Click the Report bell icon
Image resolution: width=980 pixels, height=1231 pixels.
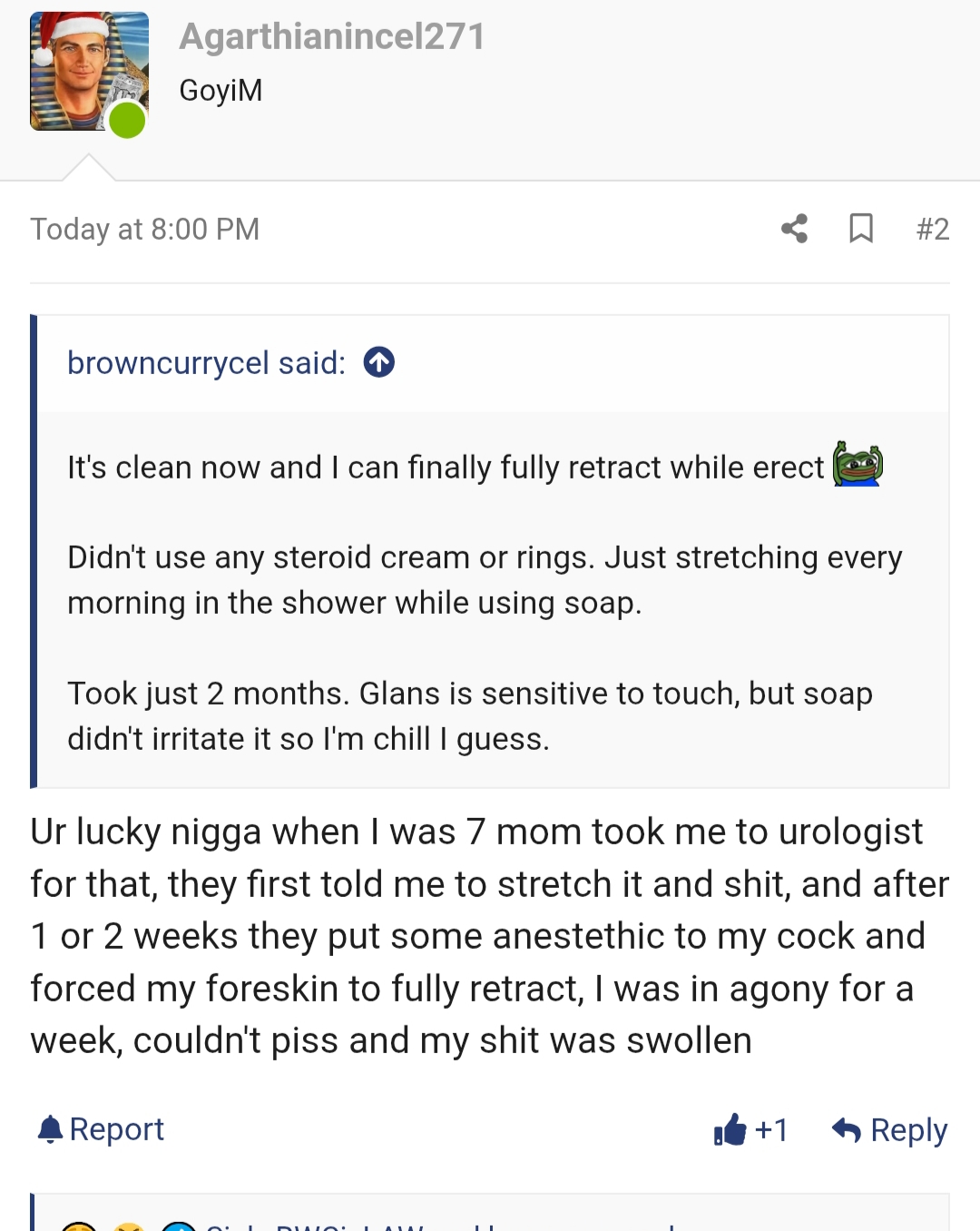pyautogui.click(x=51, y=1129)
